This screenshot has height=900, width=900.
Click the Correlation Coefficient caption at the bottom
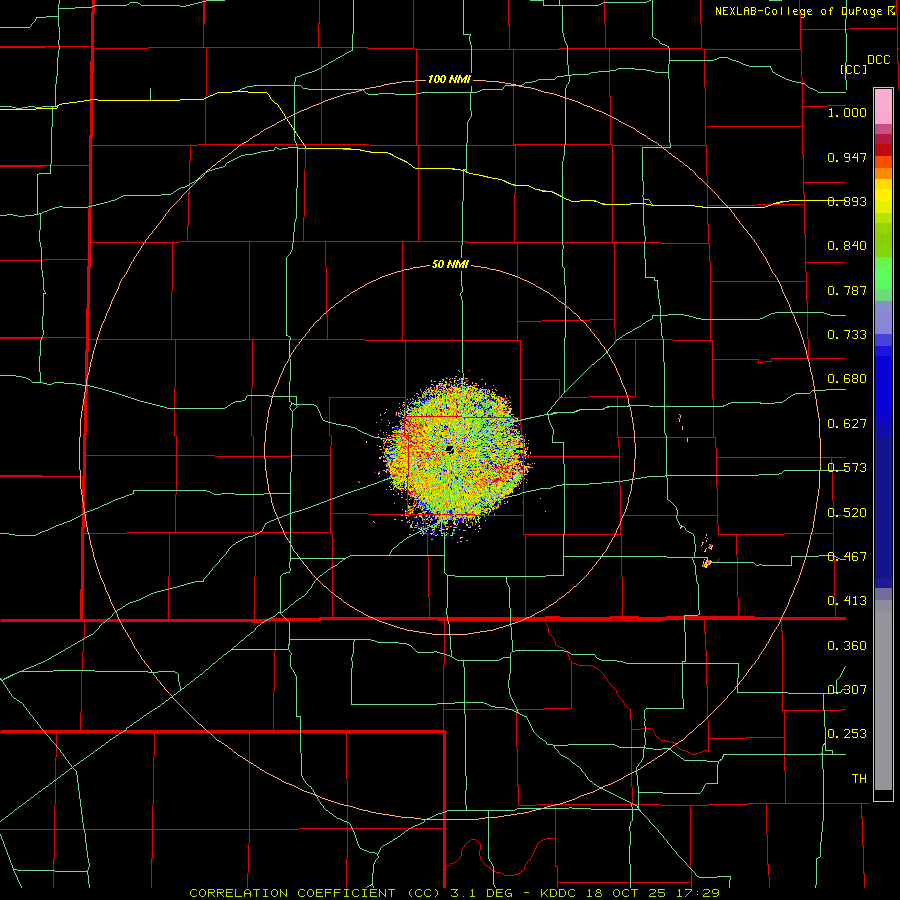455,893
